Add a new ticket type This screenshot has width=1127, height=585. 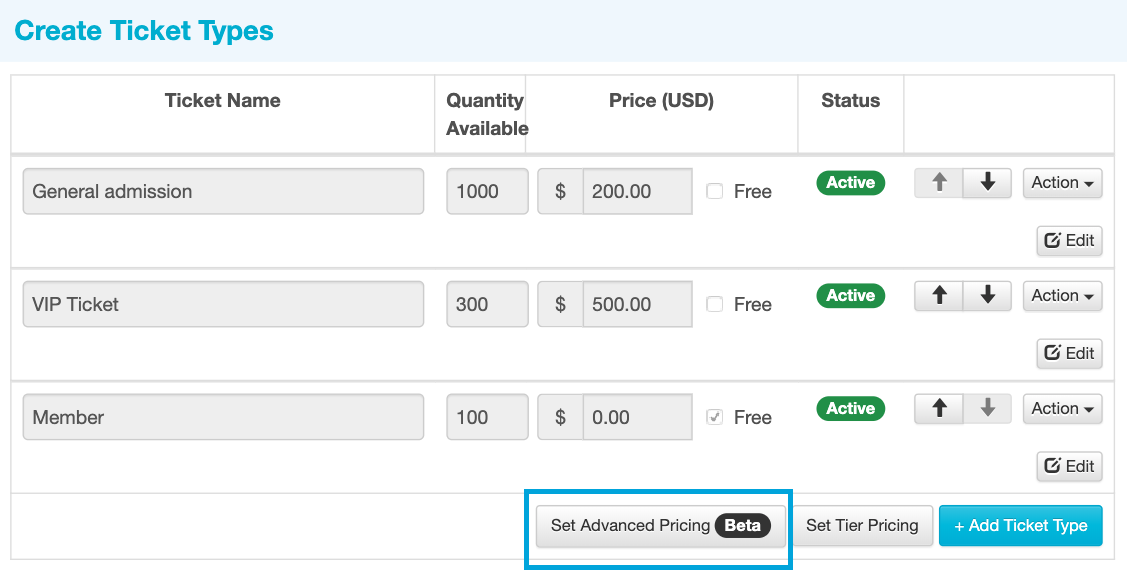coord(1021,526)
